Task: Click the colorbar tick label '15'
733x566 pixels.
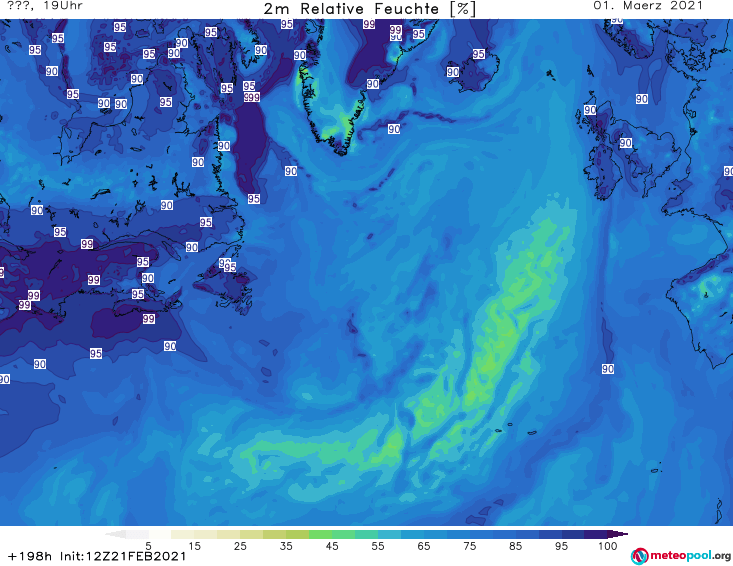Action: tap(194, 546)
